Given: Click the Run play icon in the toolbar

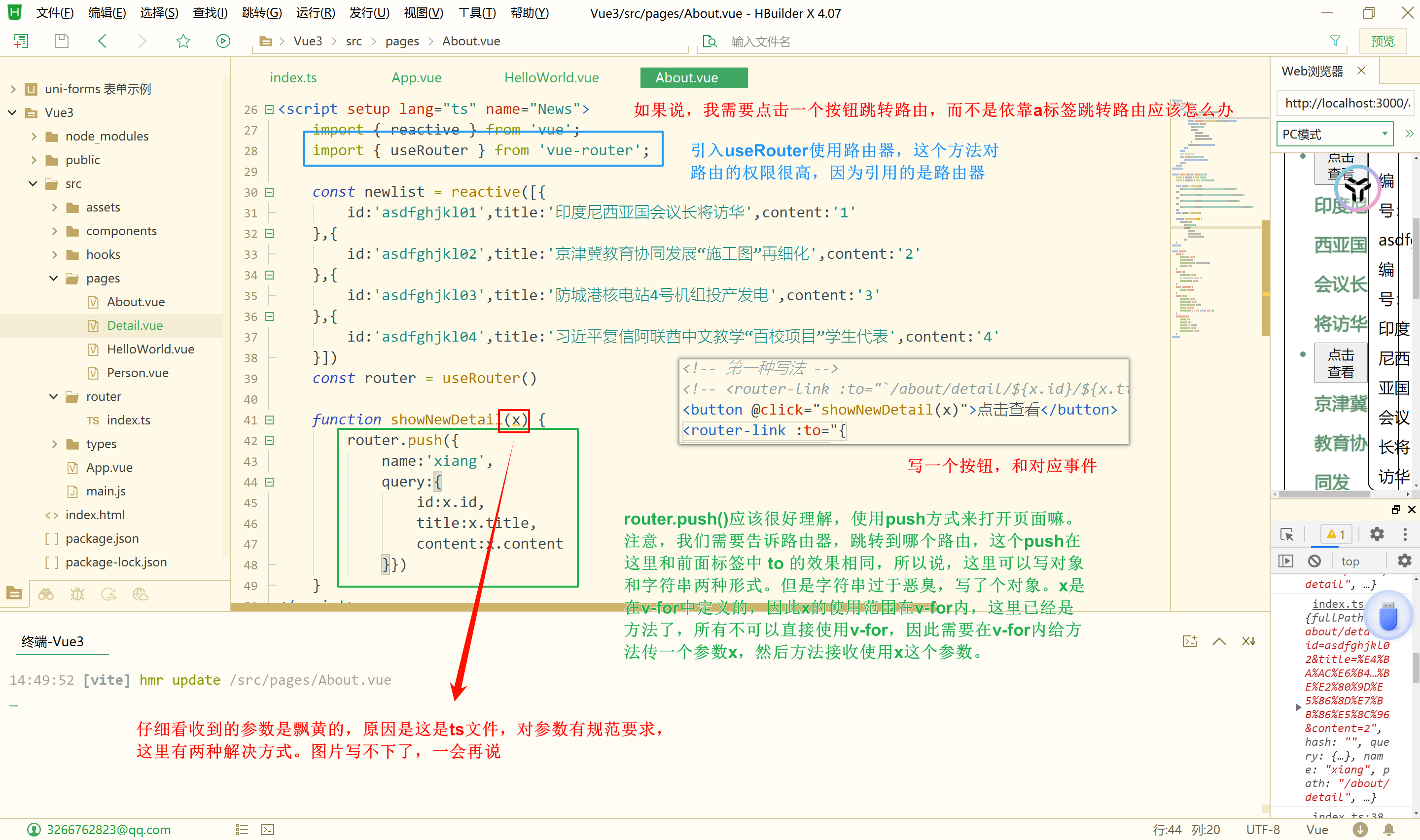Looking at the screenshot, I should pyautogui.click(x=223, y=41).
